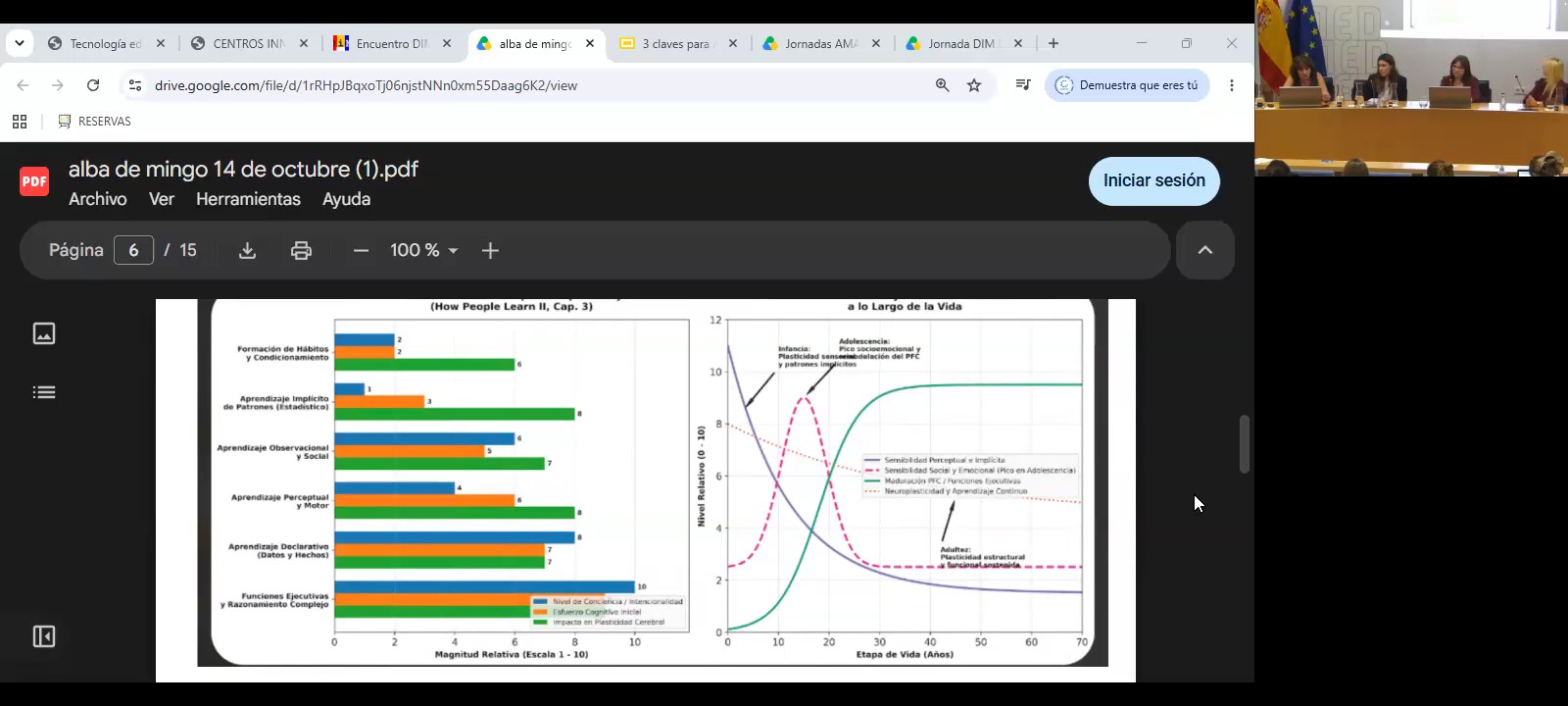
Task: Go forward in browser history
Action: (58, 85)
